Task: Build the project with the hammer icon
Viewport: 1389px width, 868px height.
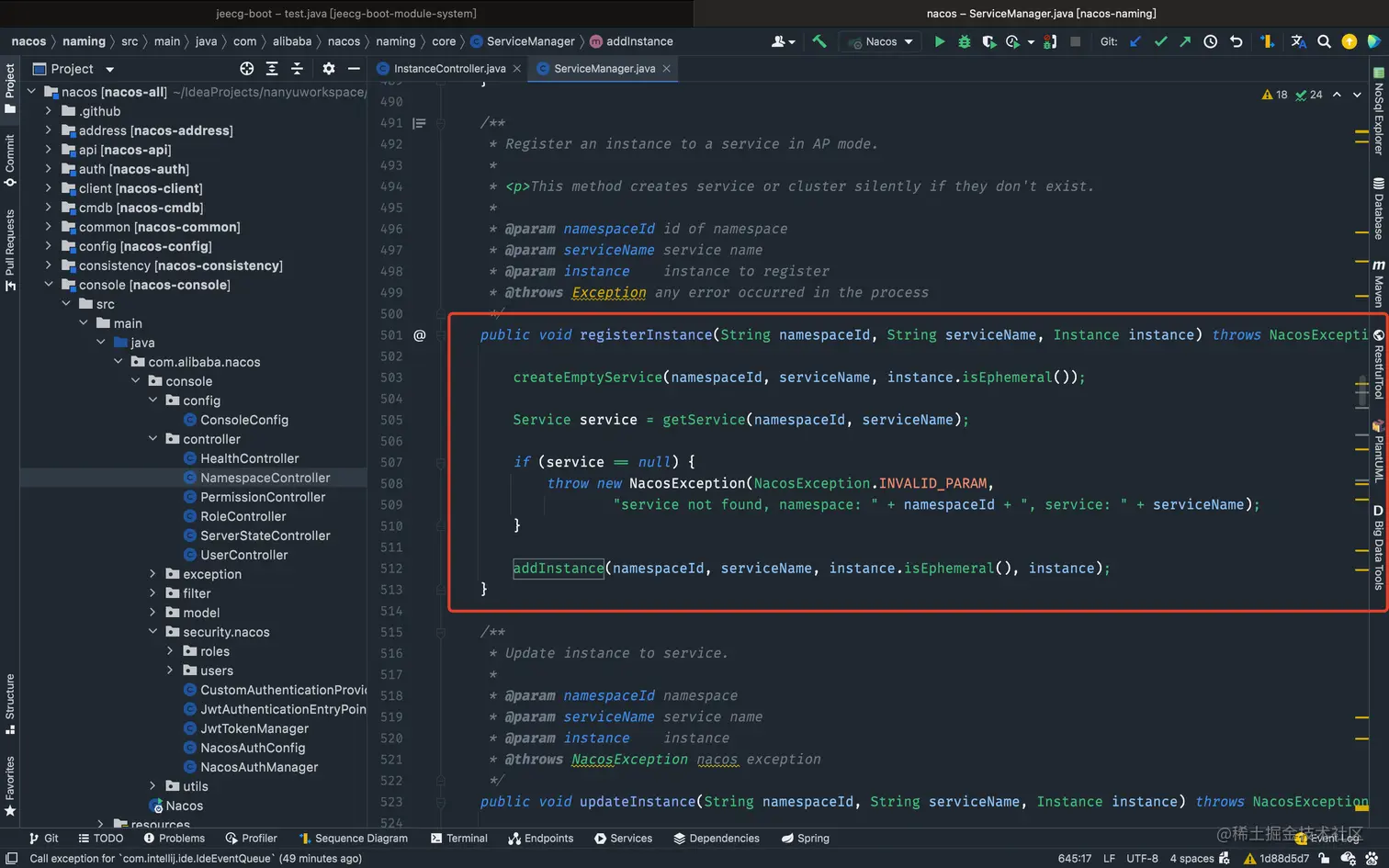Action: (x=819, y=41)
